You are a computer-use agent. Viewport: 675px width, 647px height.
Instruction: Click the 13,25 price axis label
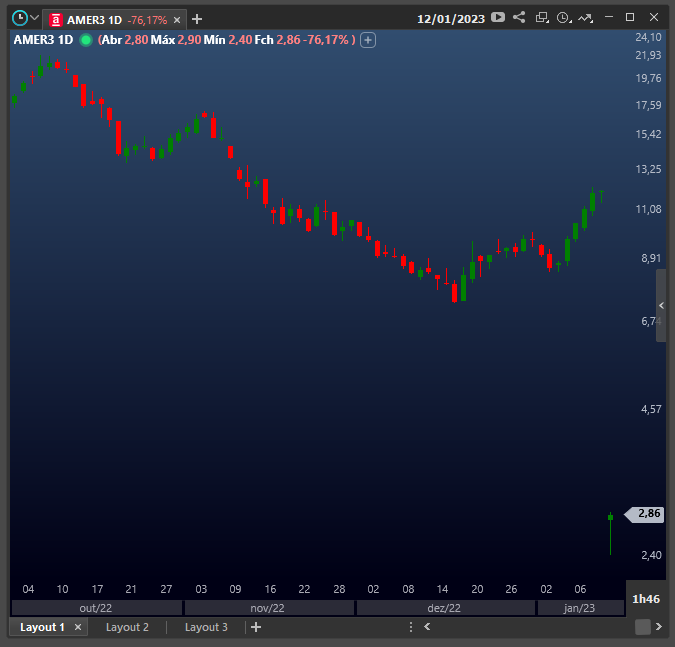click(648, 169)
